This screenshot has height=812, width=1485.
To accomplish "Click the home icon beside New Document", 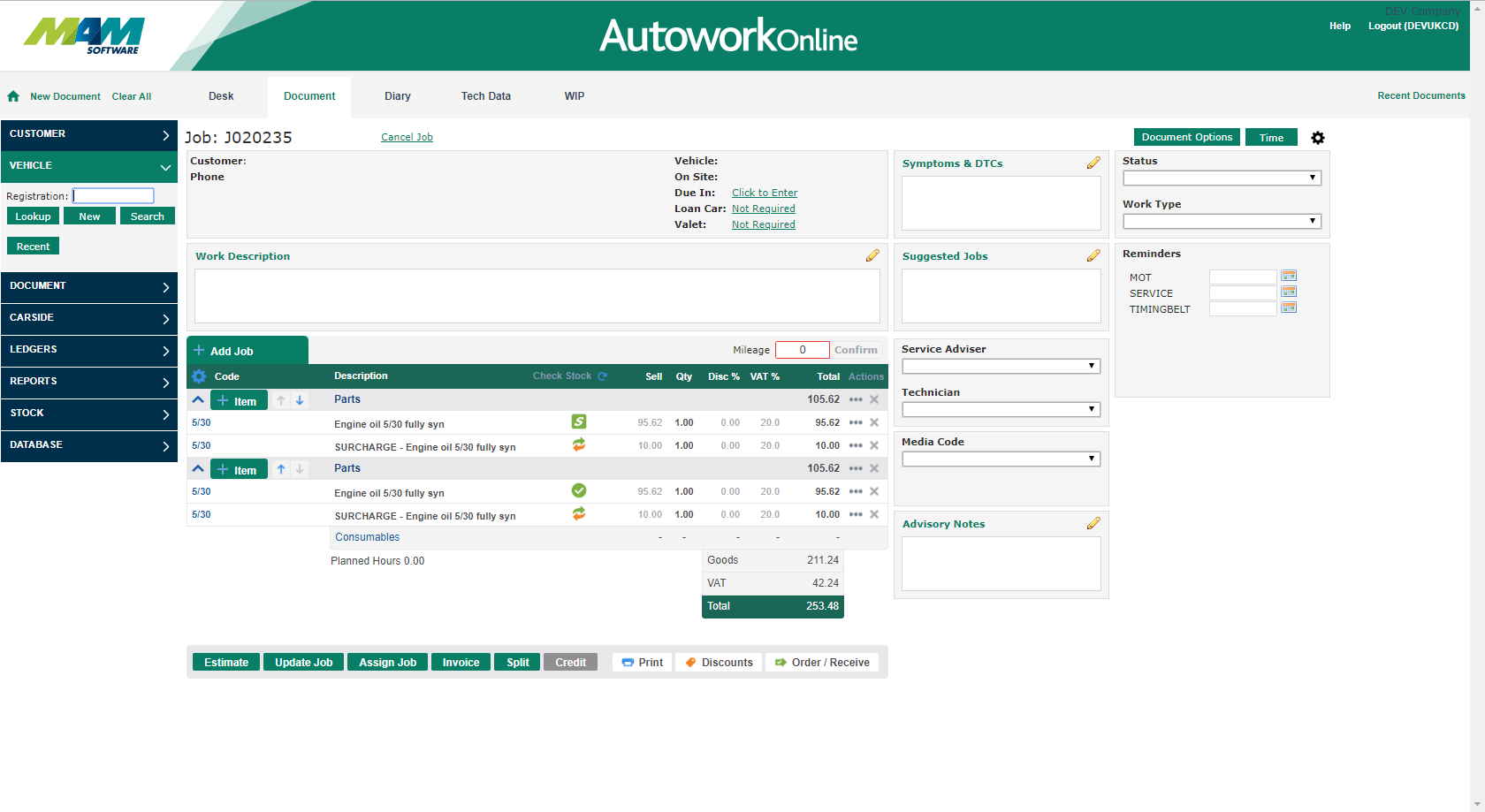I will coord(13,96).
